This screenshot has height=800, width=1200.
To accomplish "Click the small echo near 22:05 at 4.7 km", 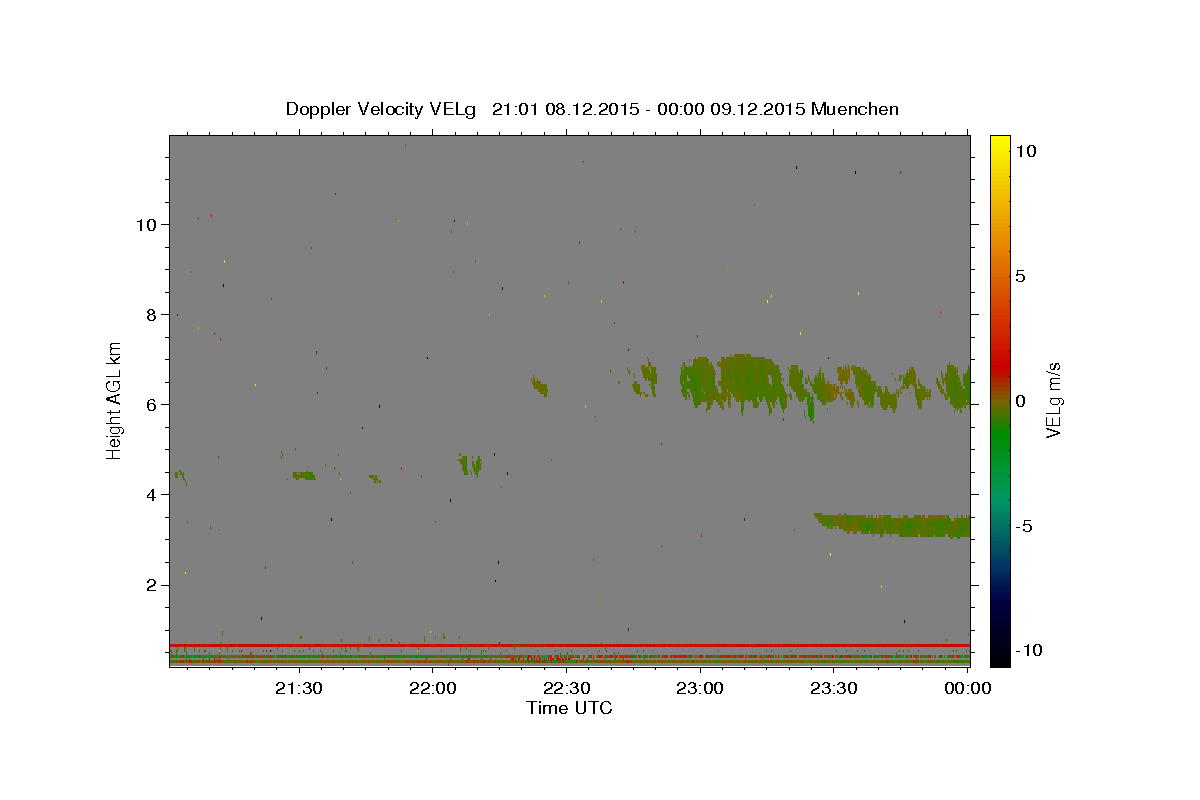I will [470, 464].
